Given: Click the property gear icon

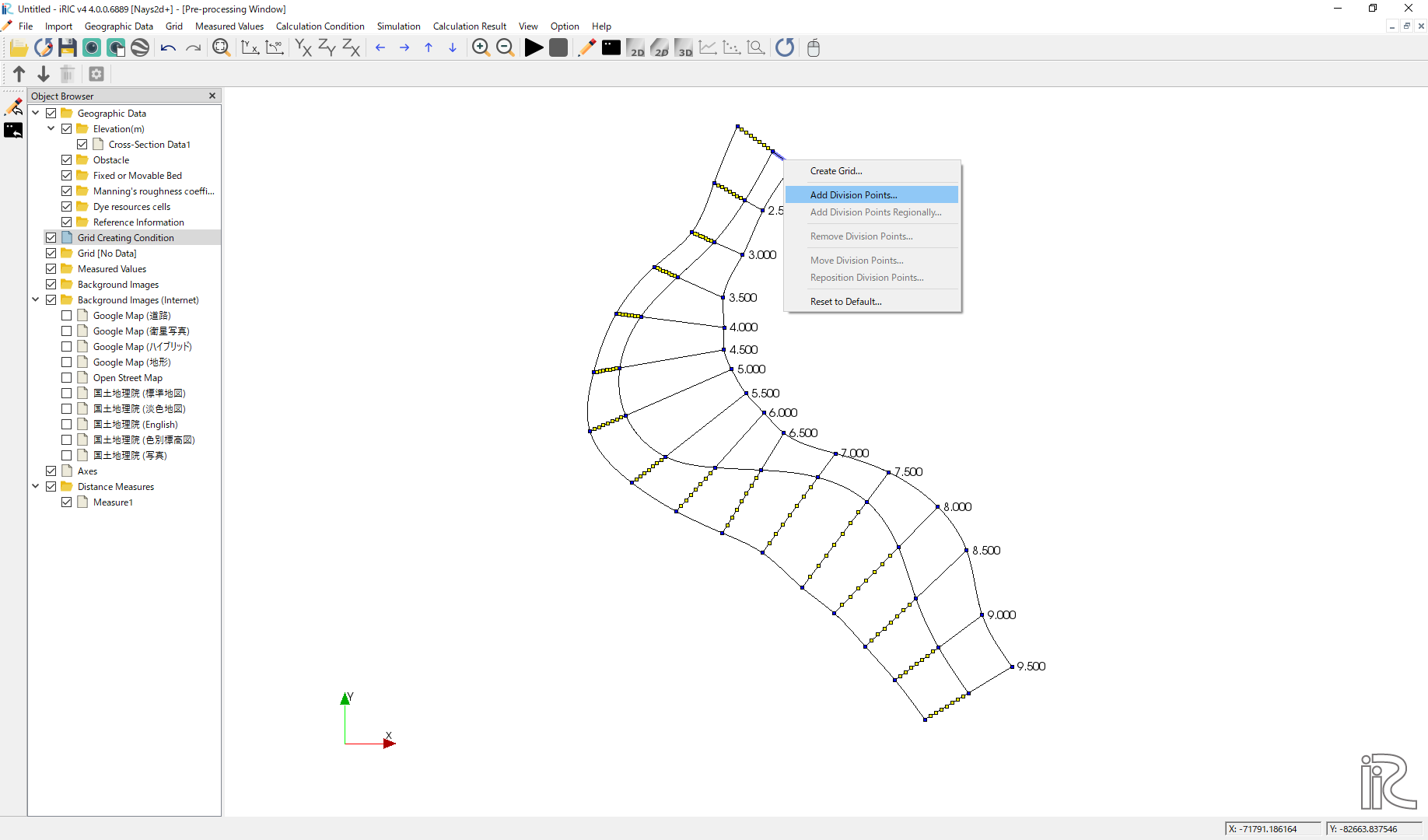Looking at the screenshot, I should (96, 74).
